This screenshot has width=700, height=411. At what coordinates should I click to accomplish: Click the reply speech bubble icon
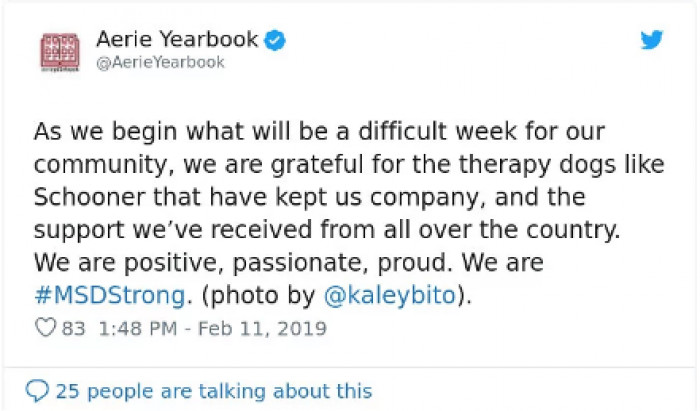point(37,391)
